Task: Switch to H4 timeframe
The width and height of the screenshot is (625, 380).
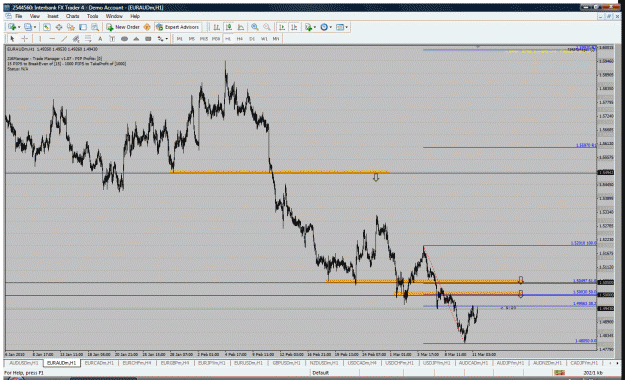Action: 240,39
